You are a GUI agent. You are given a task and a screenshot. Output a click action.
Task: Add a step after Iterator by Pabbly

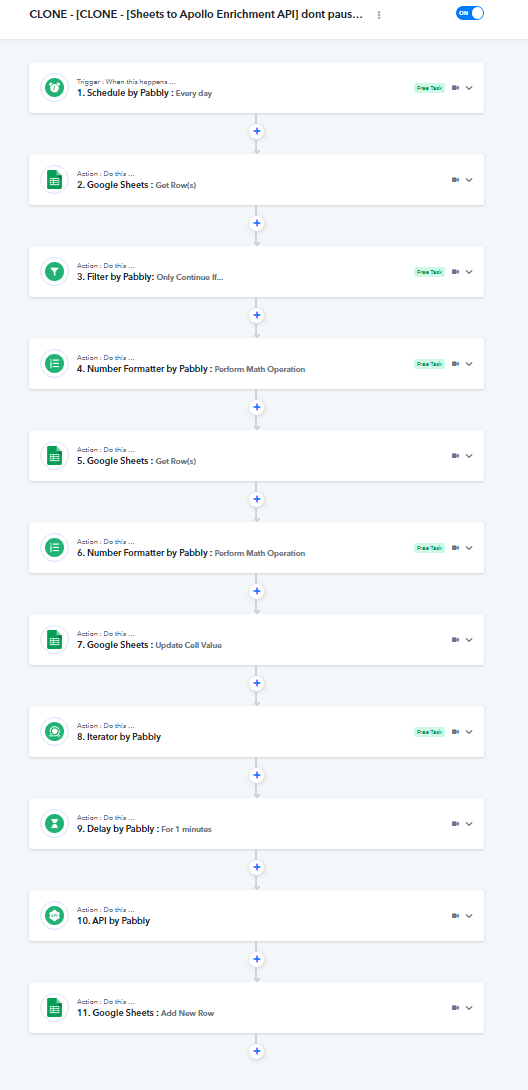(256, 775)
